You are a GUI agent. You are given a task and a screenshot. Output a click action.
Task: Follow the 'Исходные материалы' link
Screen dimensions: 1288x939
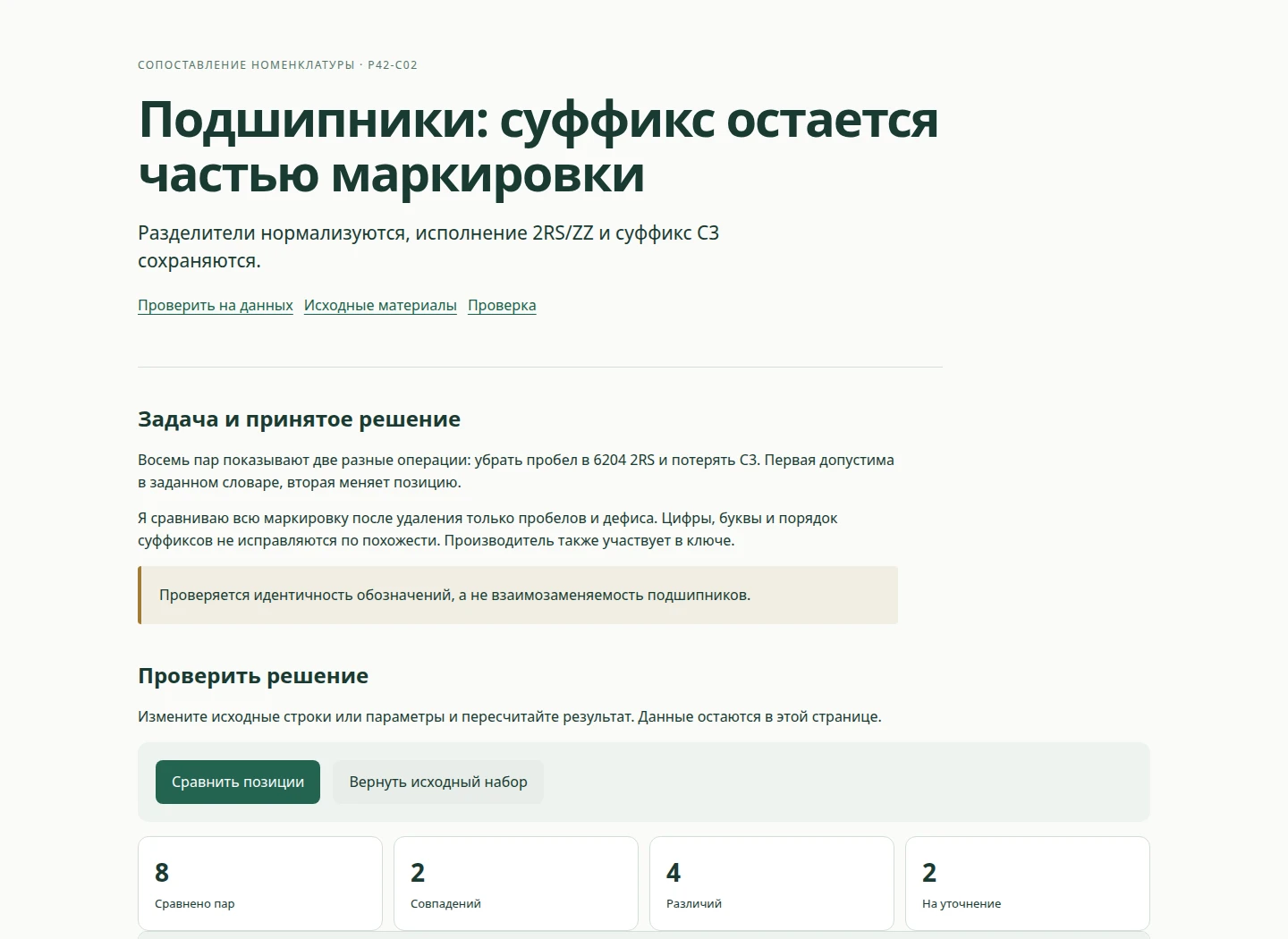(380, 305)
